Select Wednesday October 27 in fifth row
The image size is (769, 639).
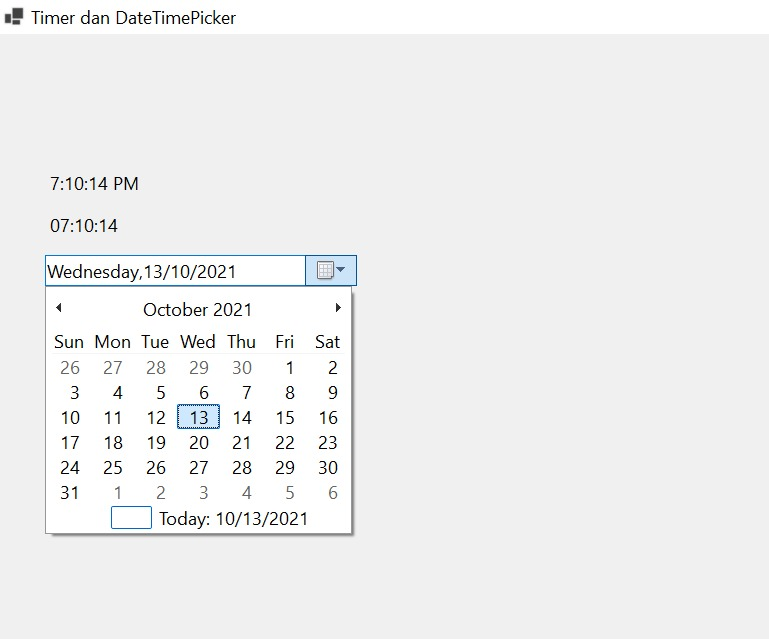coord(199,467)
